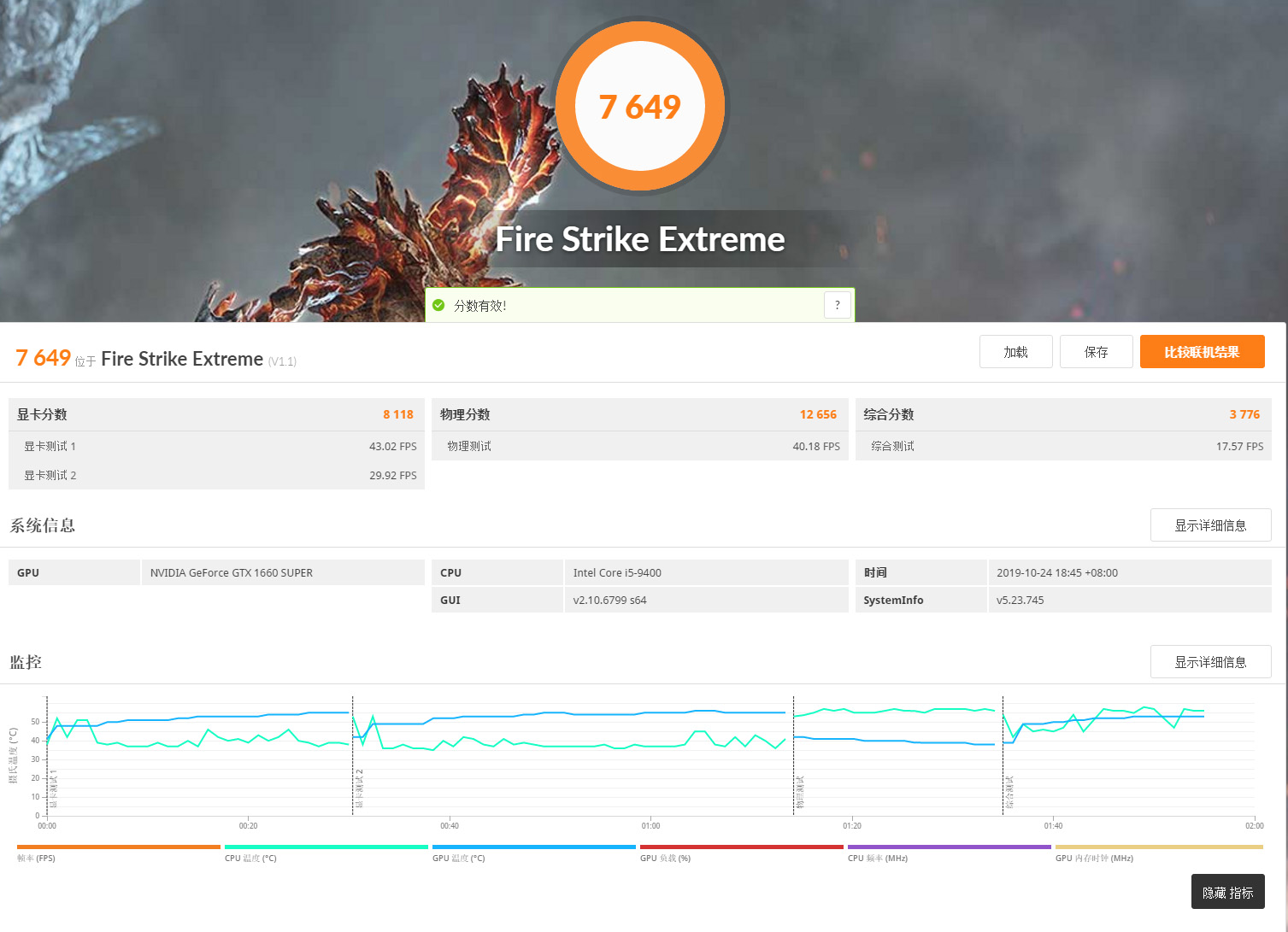Show monitoring details via 显示详细信息 button

click(x=1210, y=662)
